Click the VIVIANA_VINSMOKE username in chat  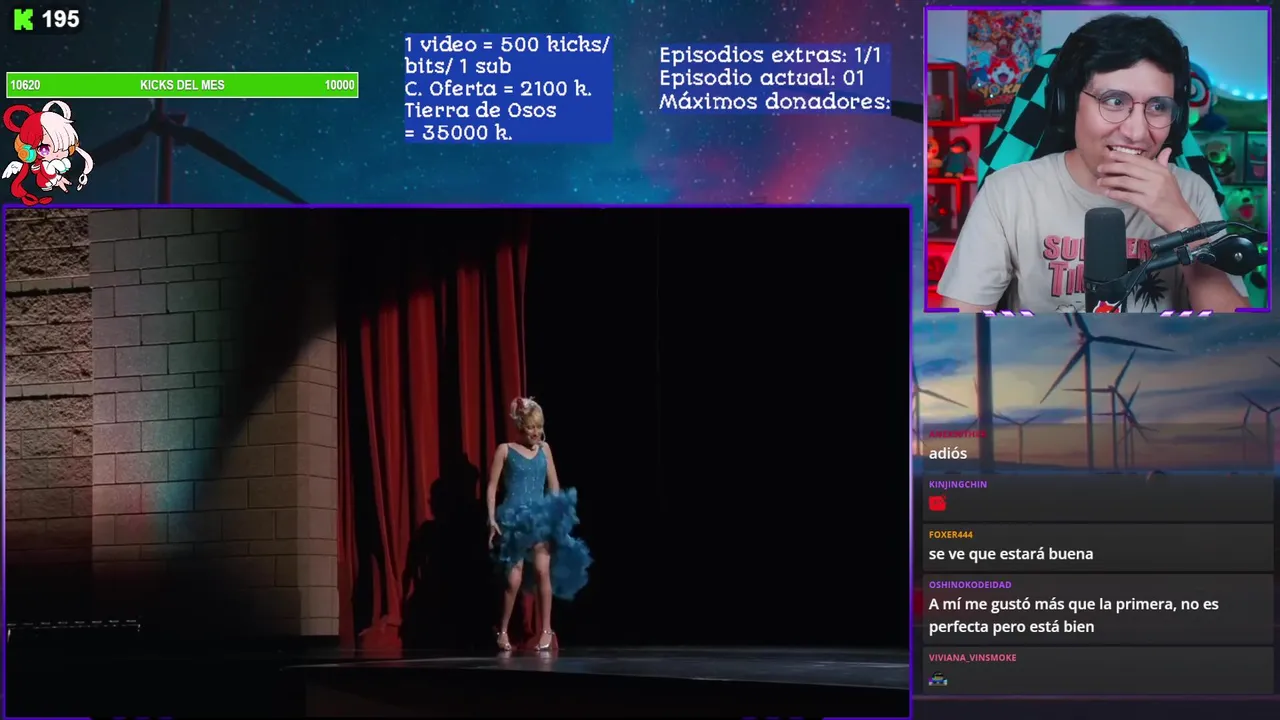(x=972, y=657)
